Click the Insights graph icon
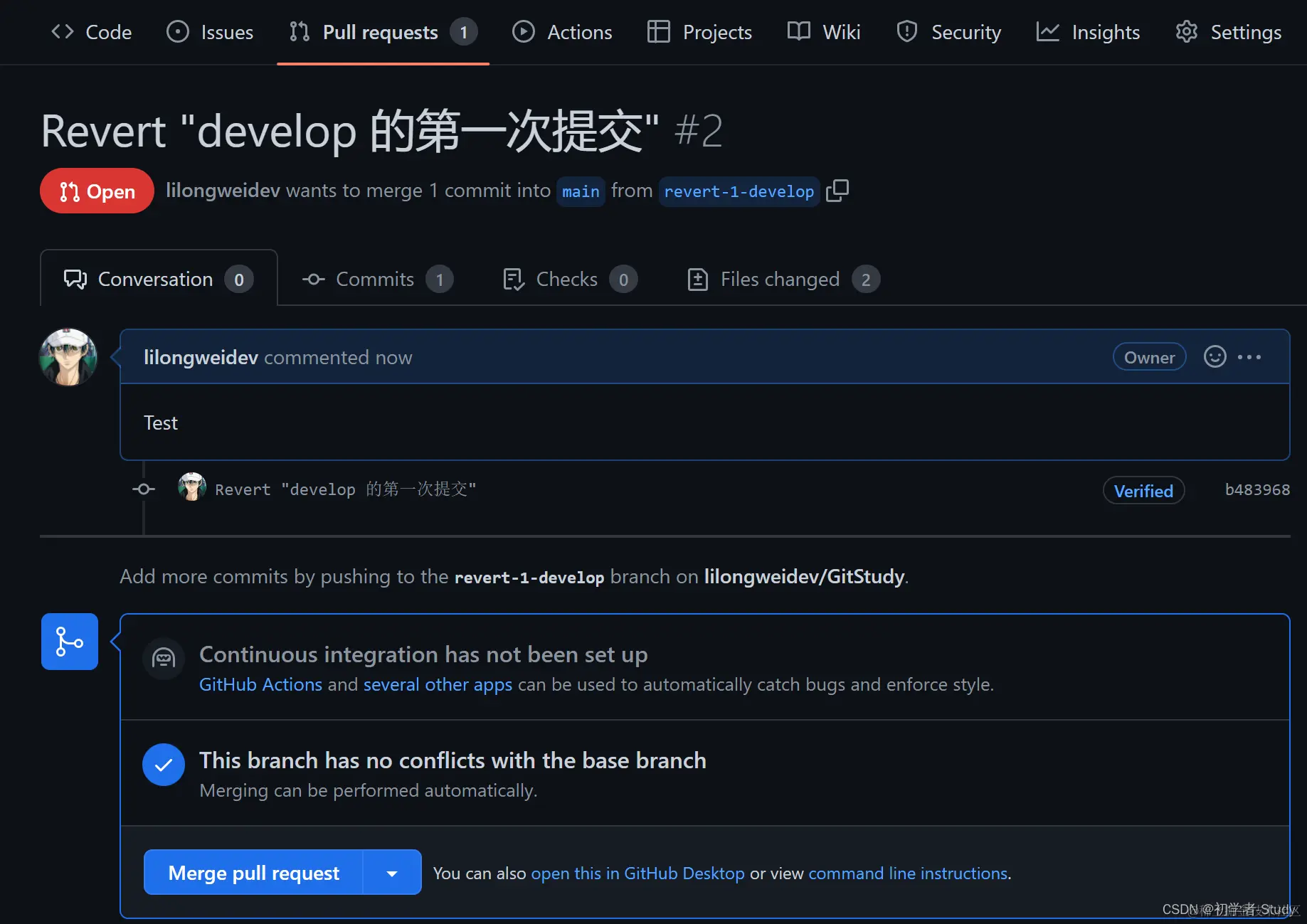 1047,31
